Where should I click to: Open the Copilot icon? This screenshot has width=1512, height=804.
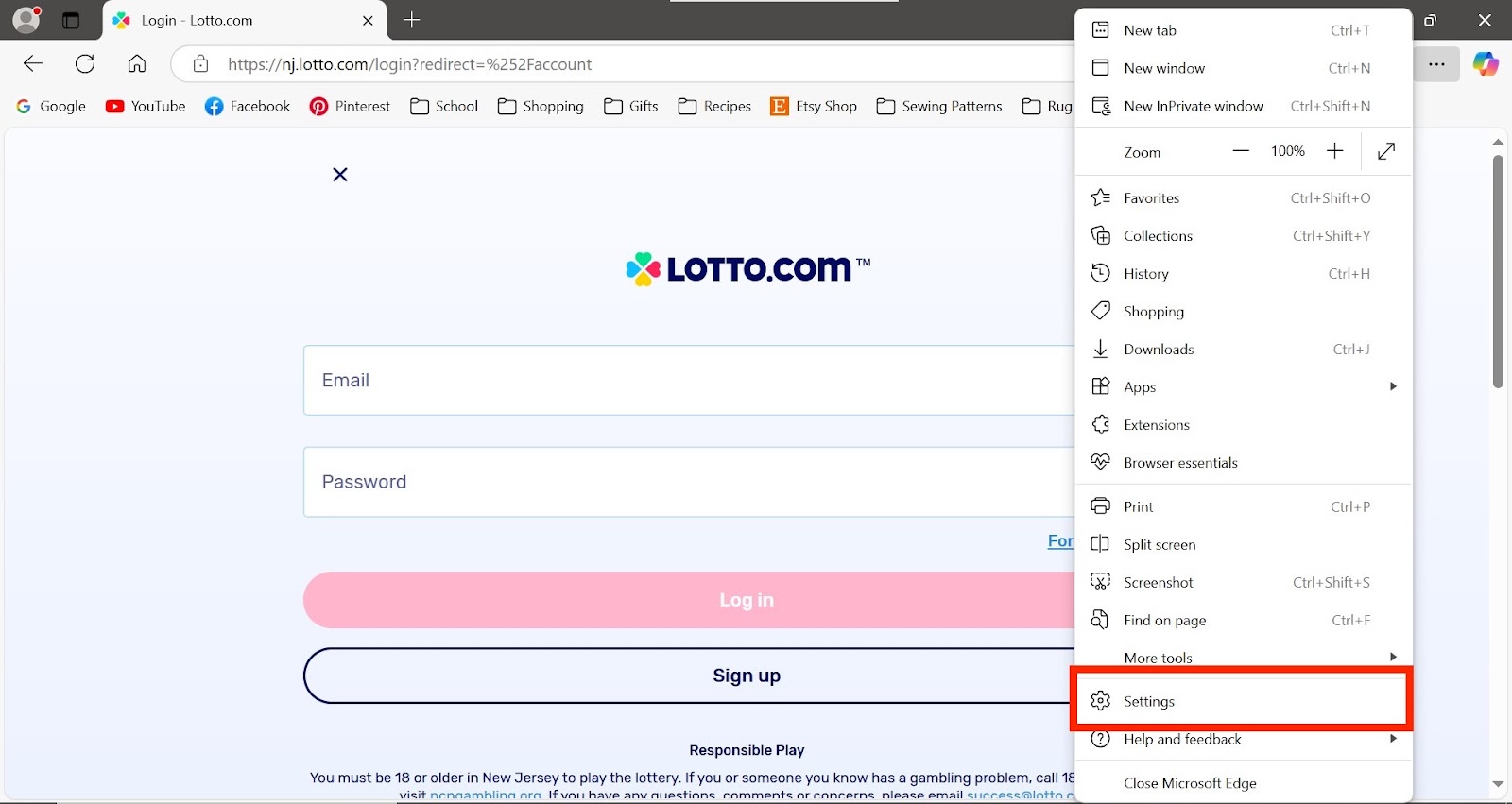coord(1486,64)
